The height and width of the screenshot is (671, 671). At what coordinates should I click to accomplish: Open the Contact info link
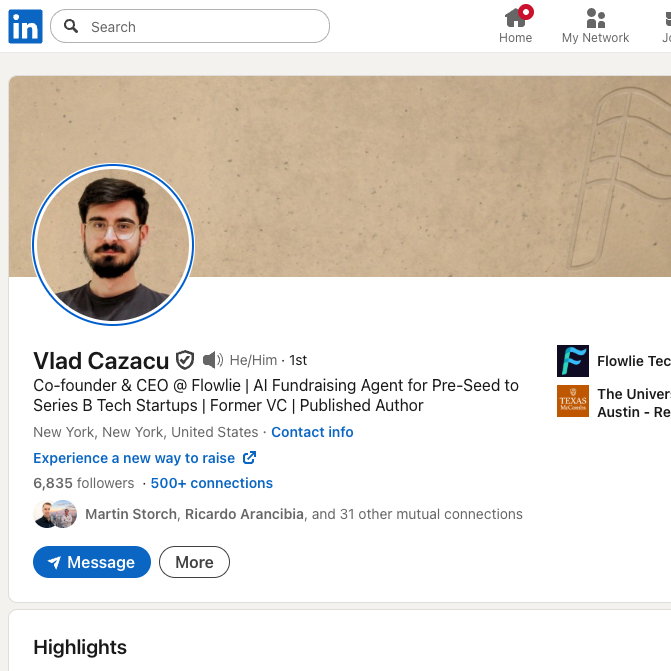(312, 432)
